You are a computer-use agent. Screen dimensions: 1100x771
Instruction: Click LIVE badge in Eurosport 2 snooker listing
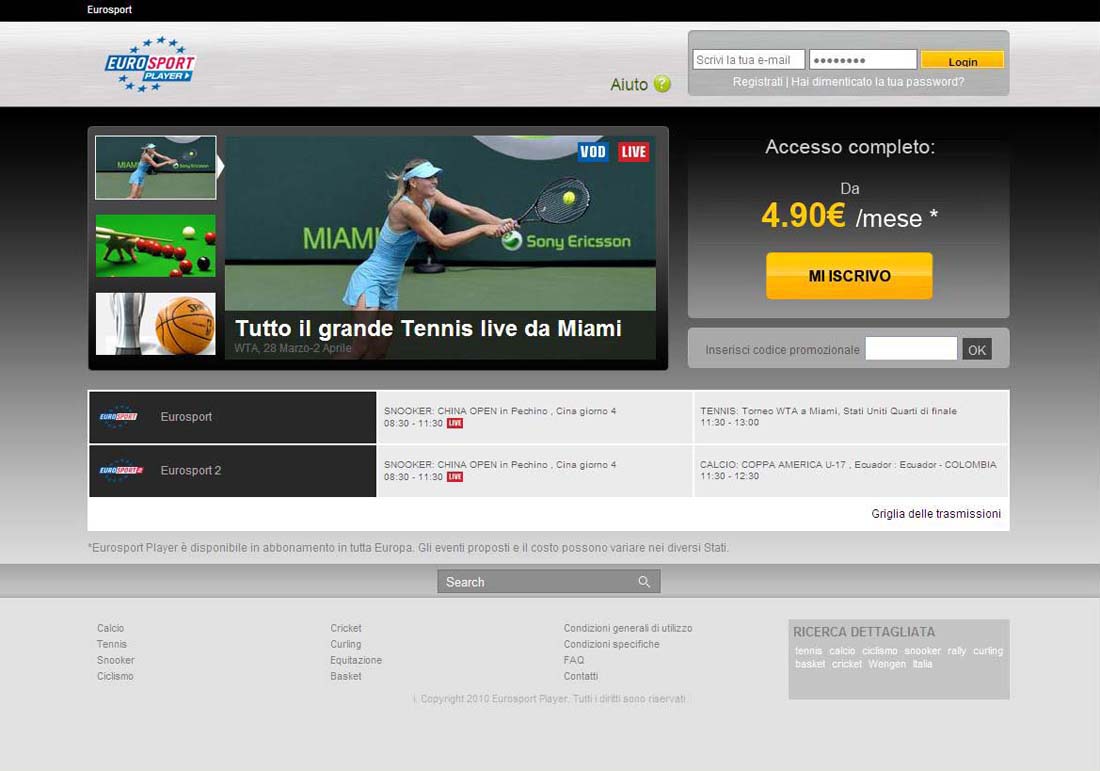pos(455,476)
